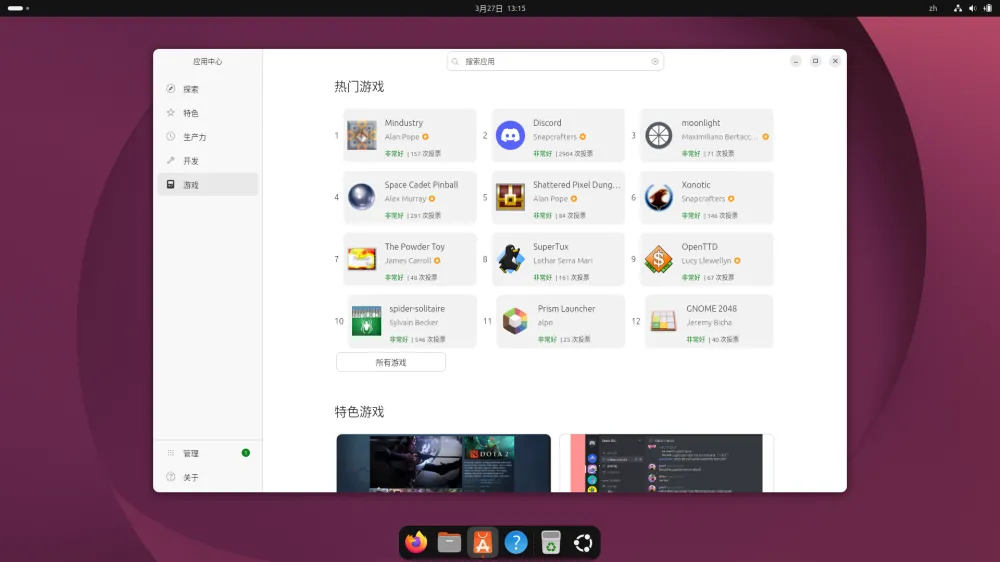The height and width of the screenshot is (562, 1000).
Task: Click the author Jeremy Bicha text
Action: 709,322
